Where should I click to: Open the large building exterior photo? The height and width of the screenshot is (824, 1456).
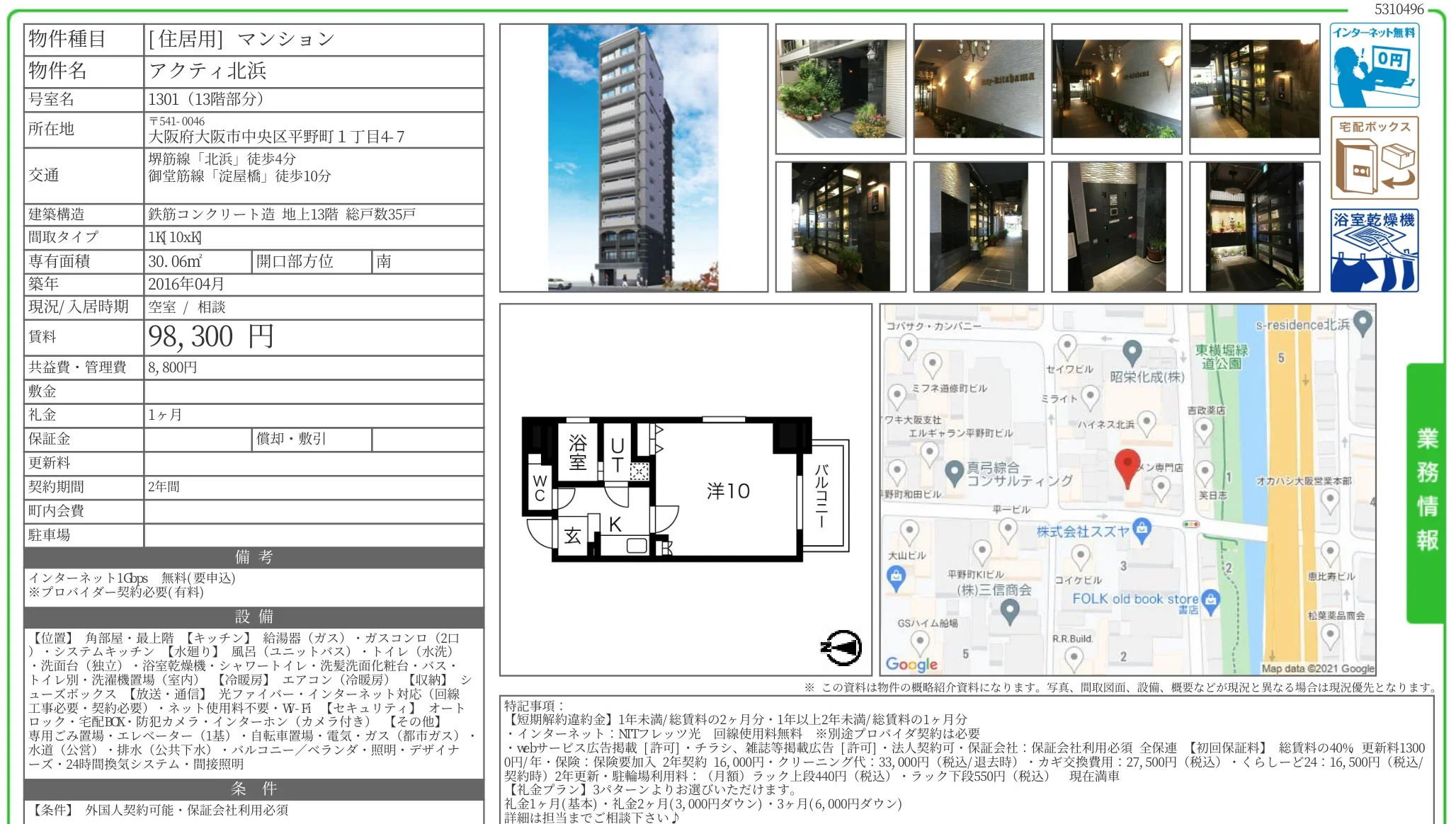(x=633, y=158)
